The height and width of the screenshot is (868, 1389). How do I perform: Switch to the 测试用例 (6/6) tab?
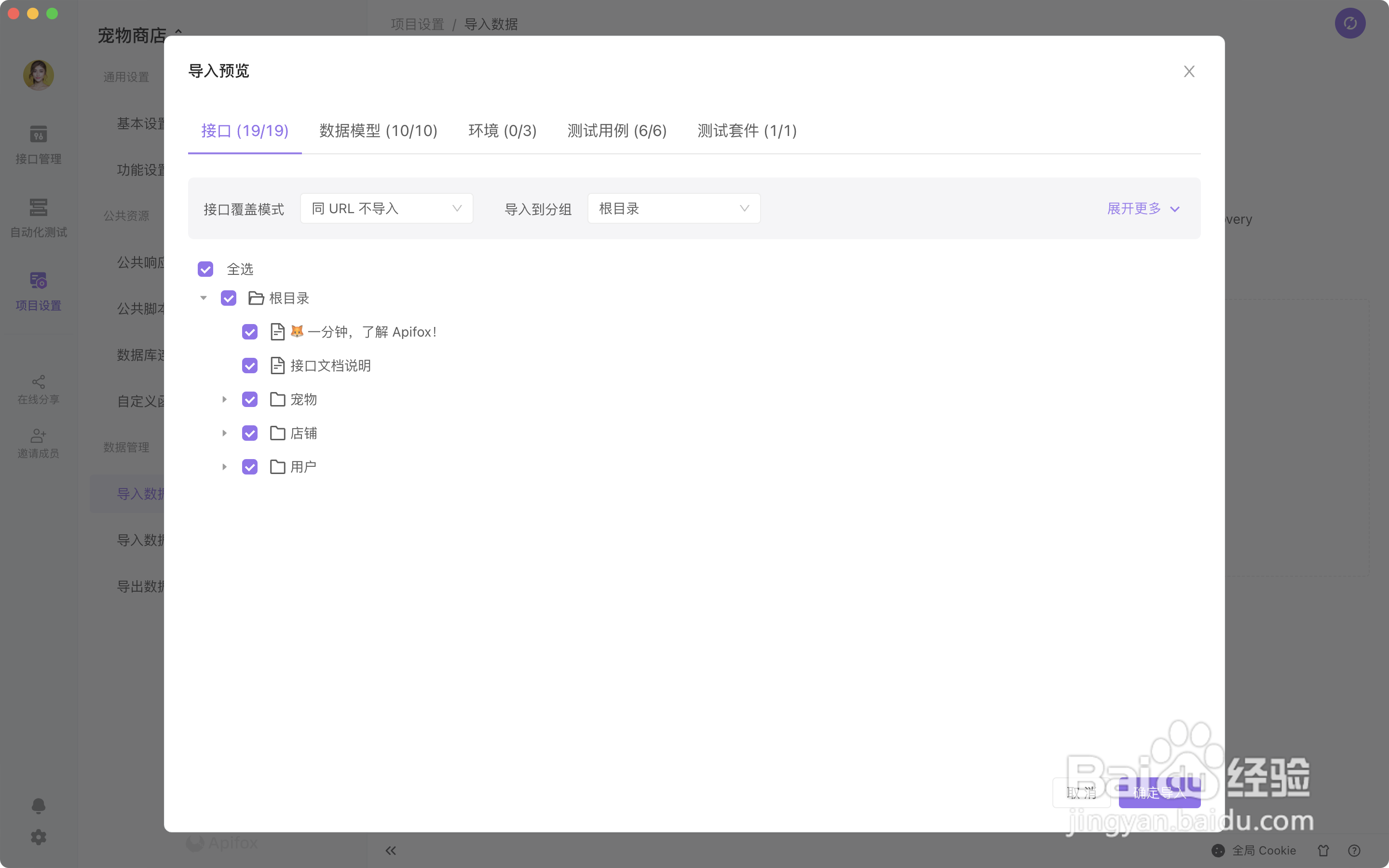click(616, 131)
